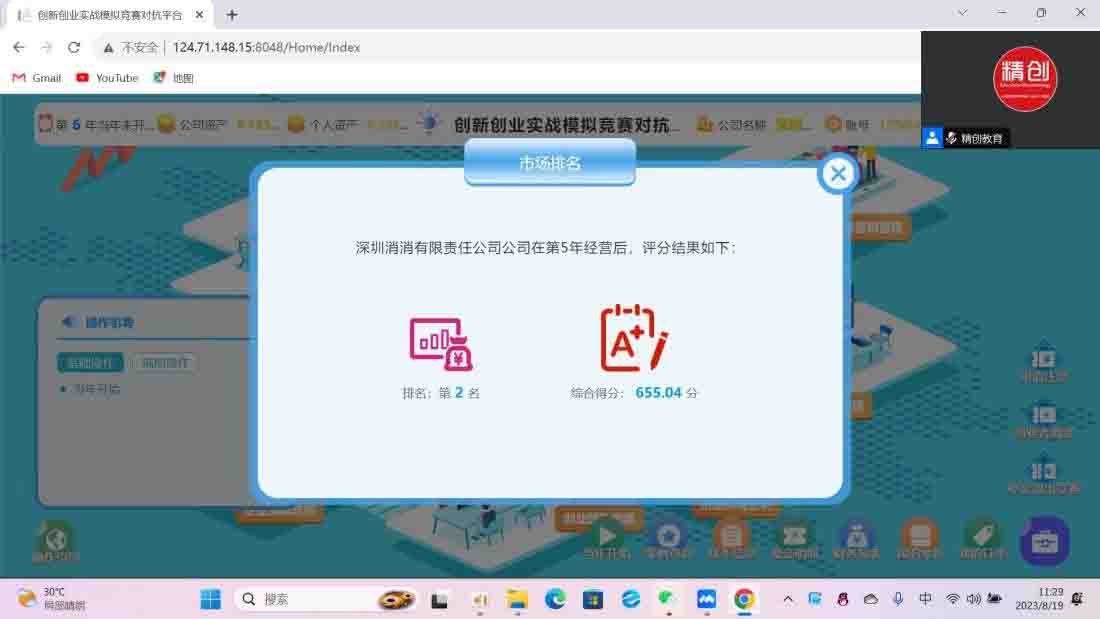Click the lightbulb icon in top banner
The width and height of the screenshot is (1100, 619).
[x=429, y=123]
